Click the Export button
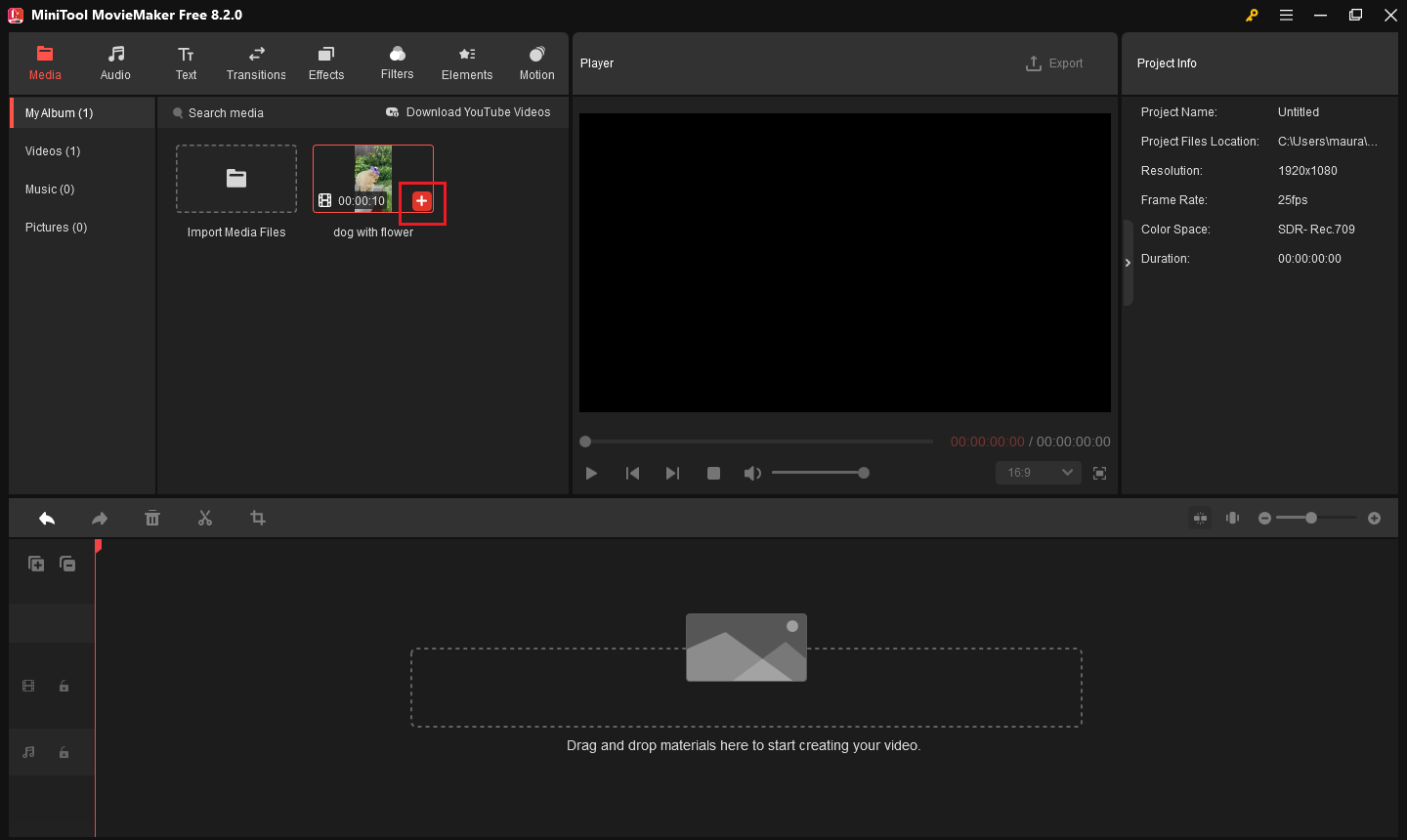The width and height of the screenshot is (1407, 840). pos(1054,63)
